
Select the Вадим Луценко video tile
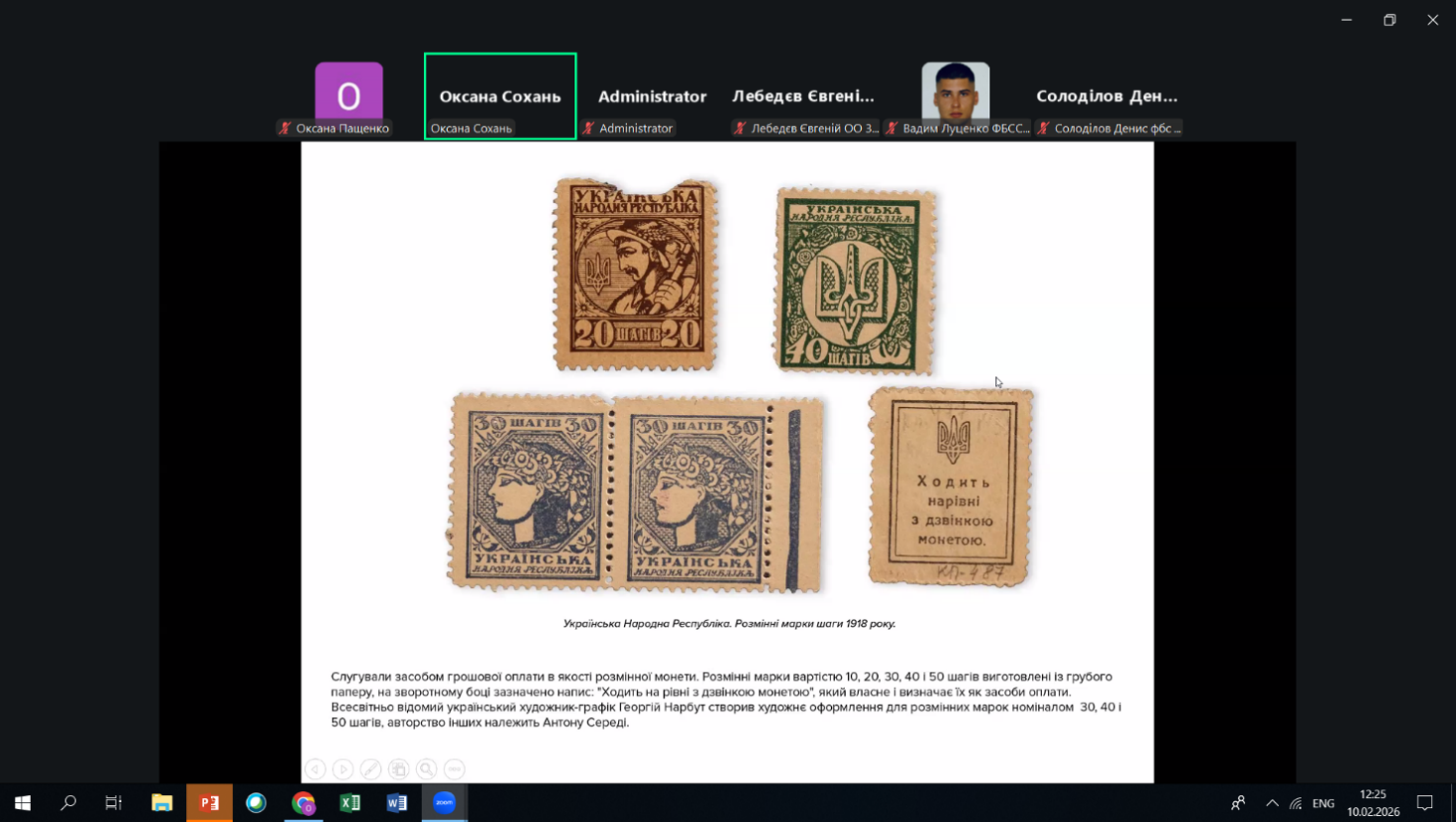point(956,96)
